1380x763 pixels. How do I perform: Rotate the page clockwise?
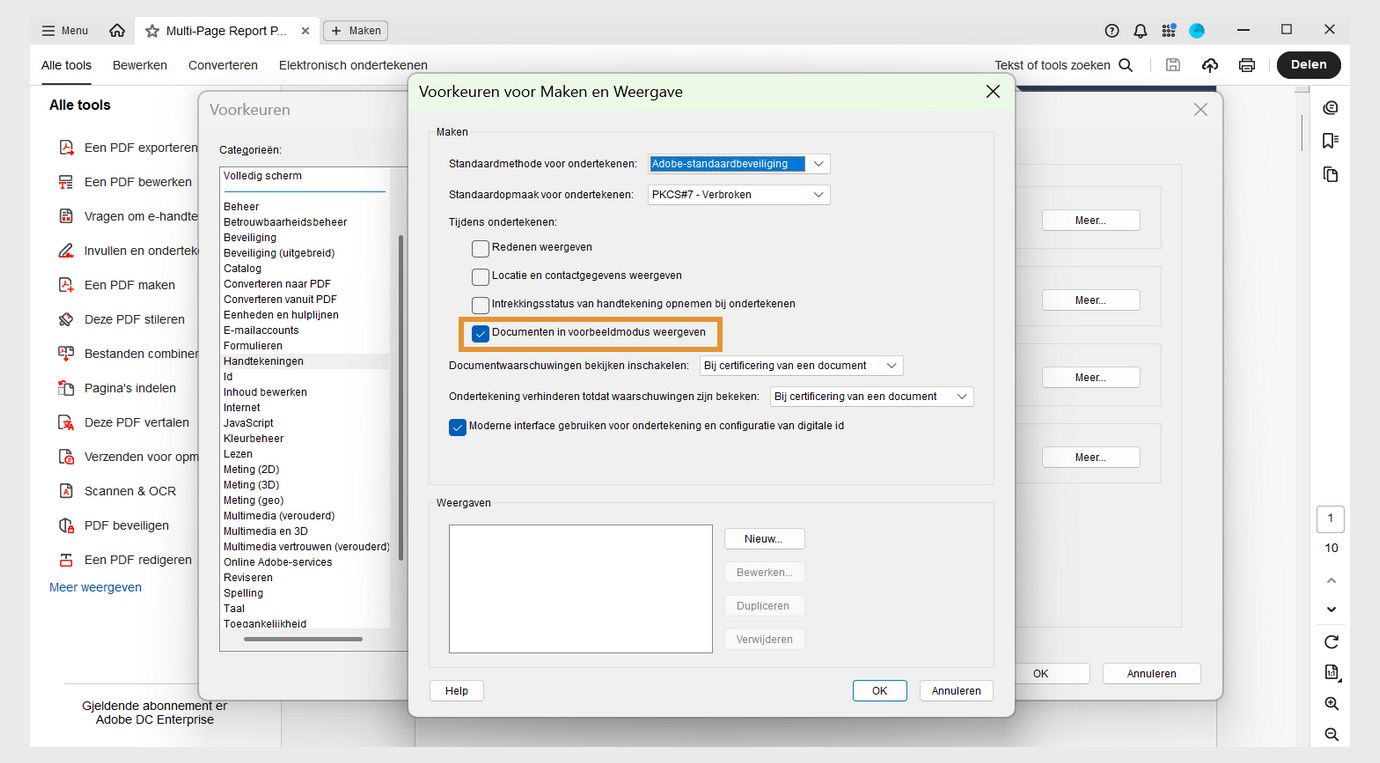tap(1331, 642)
